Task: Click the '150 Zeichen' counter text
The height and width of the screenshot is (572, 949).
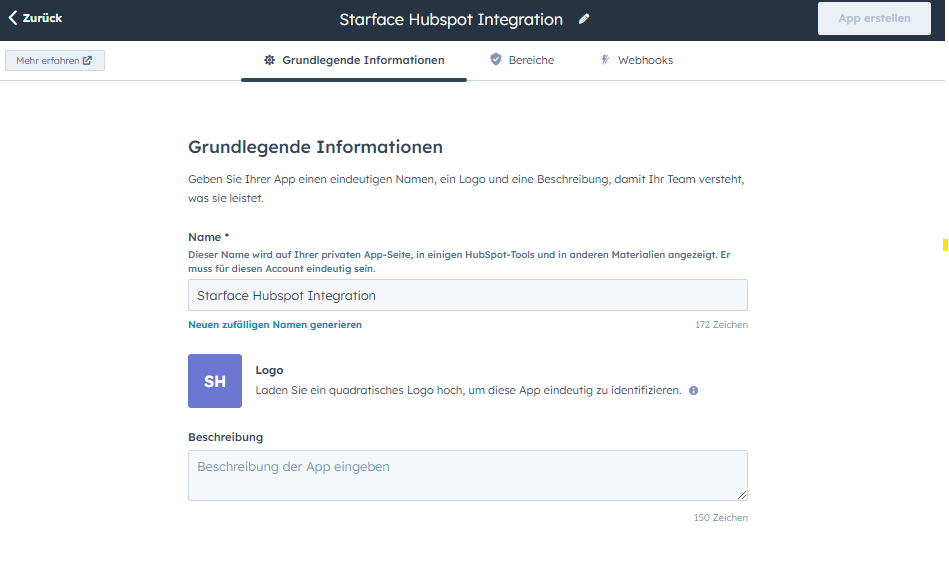Action: pos(721,518)
